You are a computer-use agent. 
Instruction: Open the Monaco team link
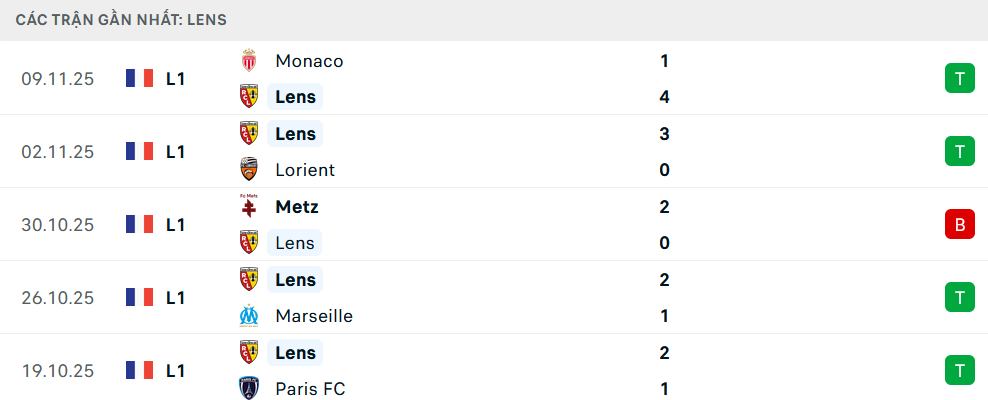pos(309,61)
